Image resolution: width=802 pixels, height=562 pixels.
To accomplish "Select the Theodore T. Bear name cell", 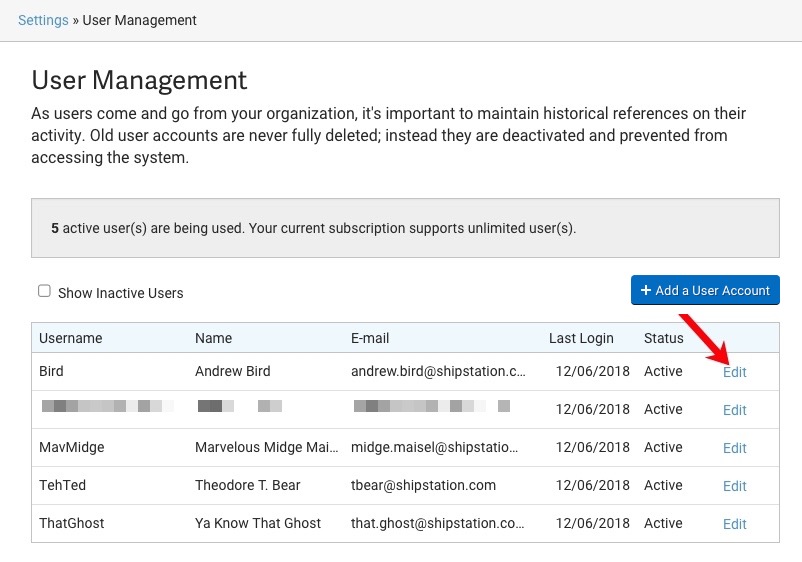I will click(248, 485).
